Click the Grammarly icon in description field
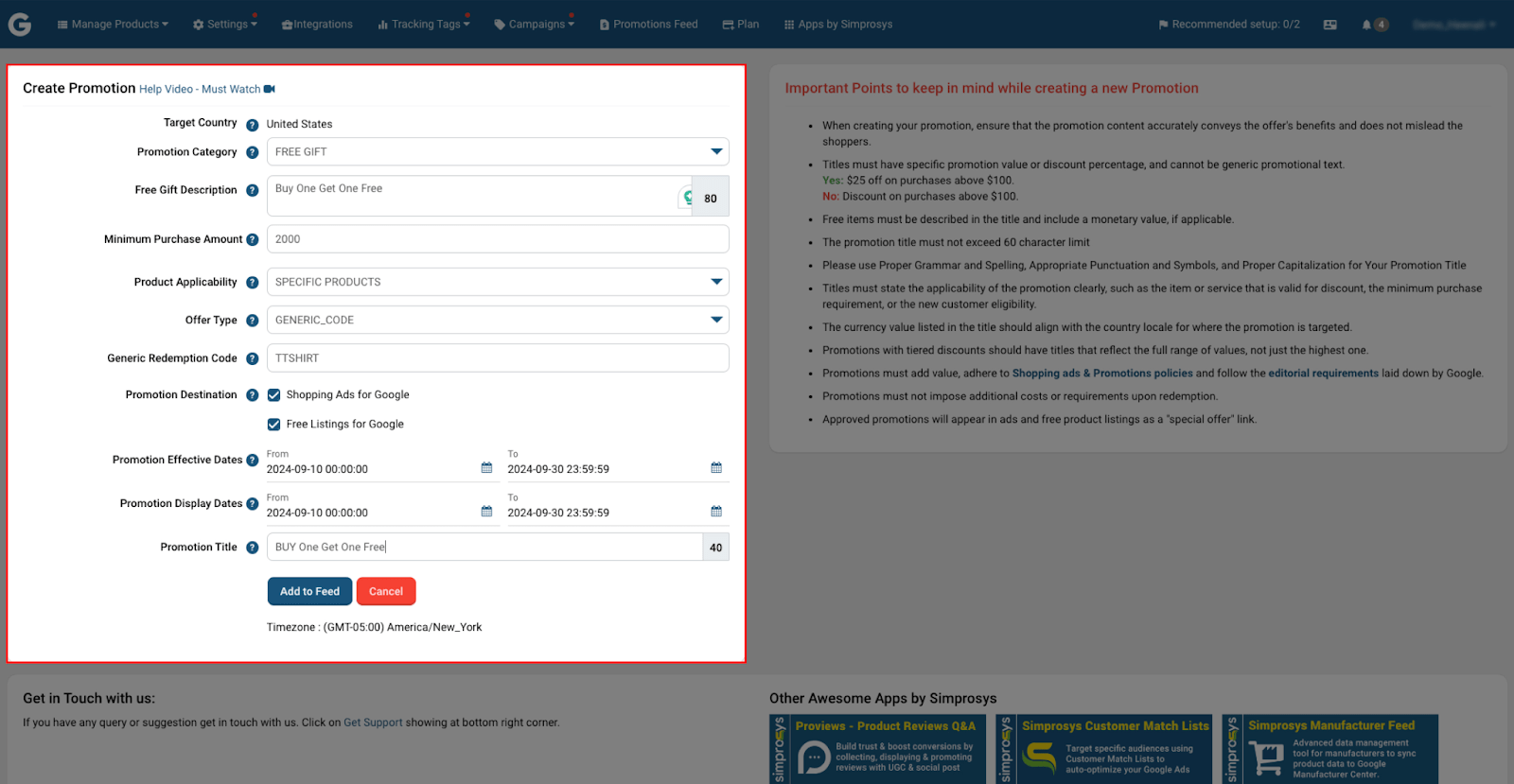Viewport: 1514px width, 784px height. [x=686, y=197]
